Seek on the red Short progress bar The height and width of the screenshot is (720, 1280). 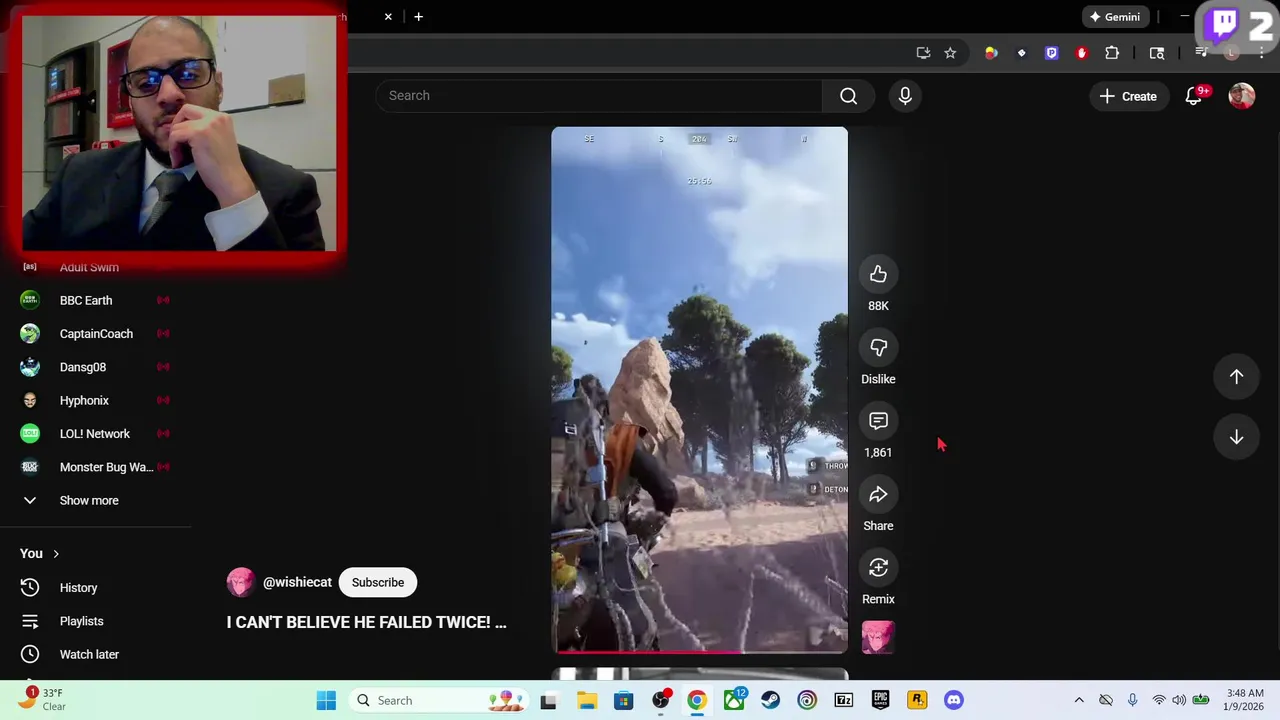(699, 652)
